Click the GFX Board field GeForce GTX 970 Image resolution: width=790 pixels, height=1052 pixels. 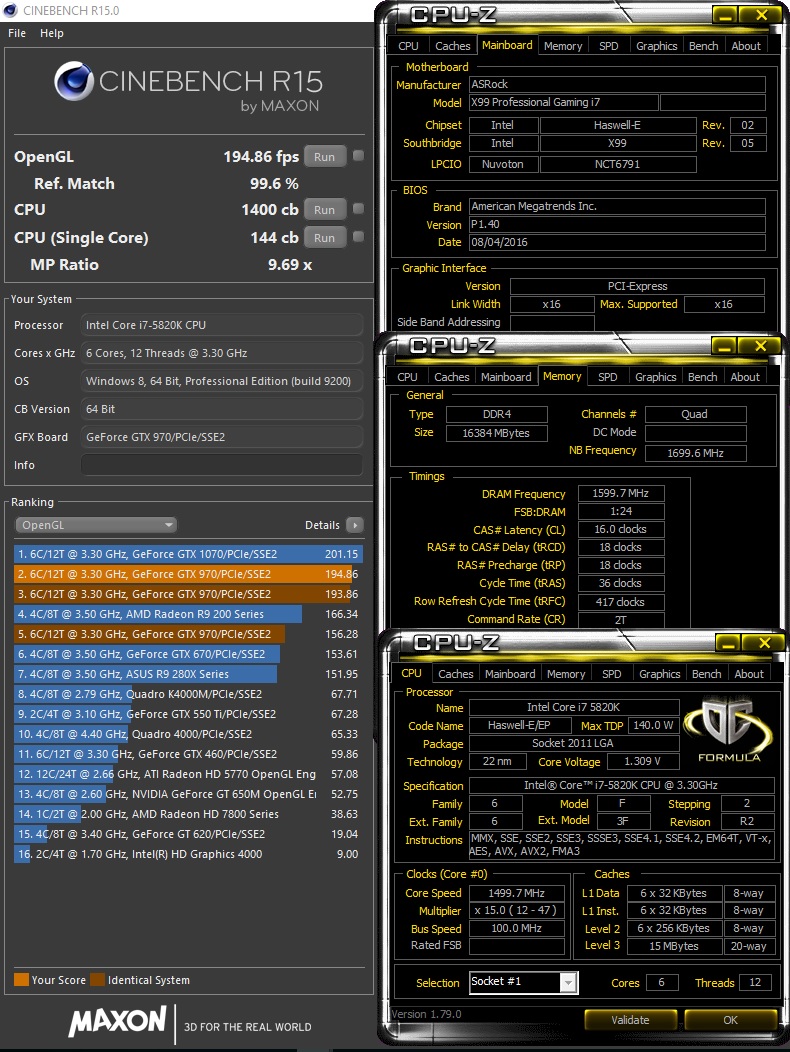pyautogui.click(x=221, y=437)
